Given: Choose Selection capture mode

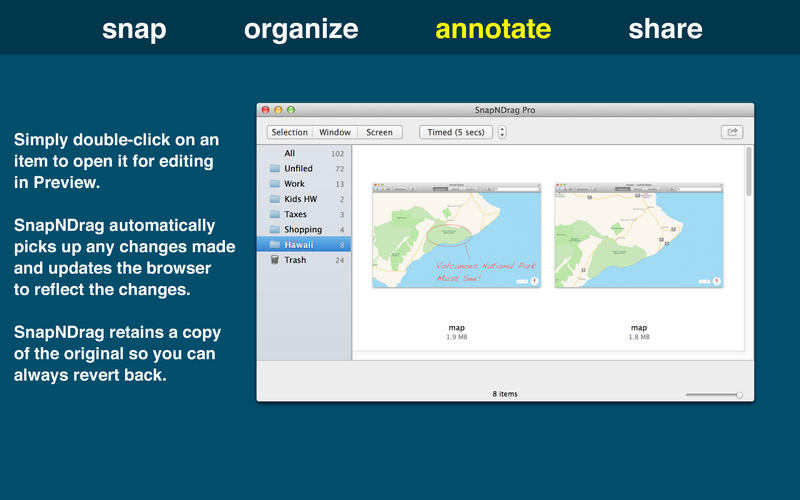Looking at the screenshot, I should click(289, 132).
